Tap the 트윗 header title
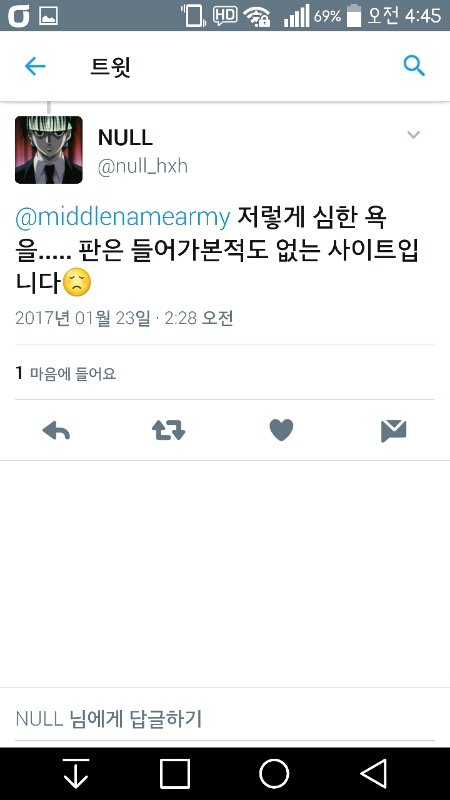The image size is (450, 800). (111, 66)
